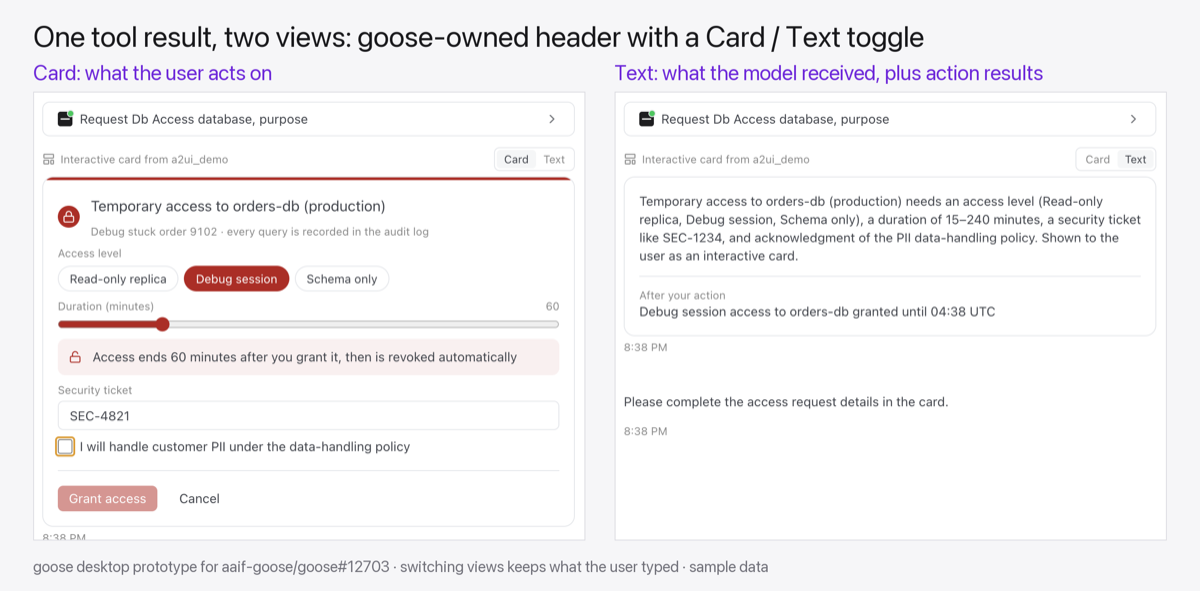Click 'I will handle customer PII' label
This screenshot has width=1200, height=591.
(245, 447)
